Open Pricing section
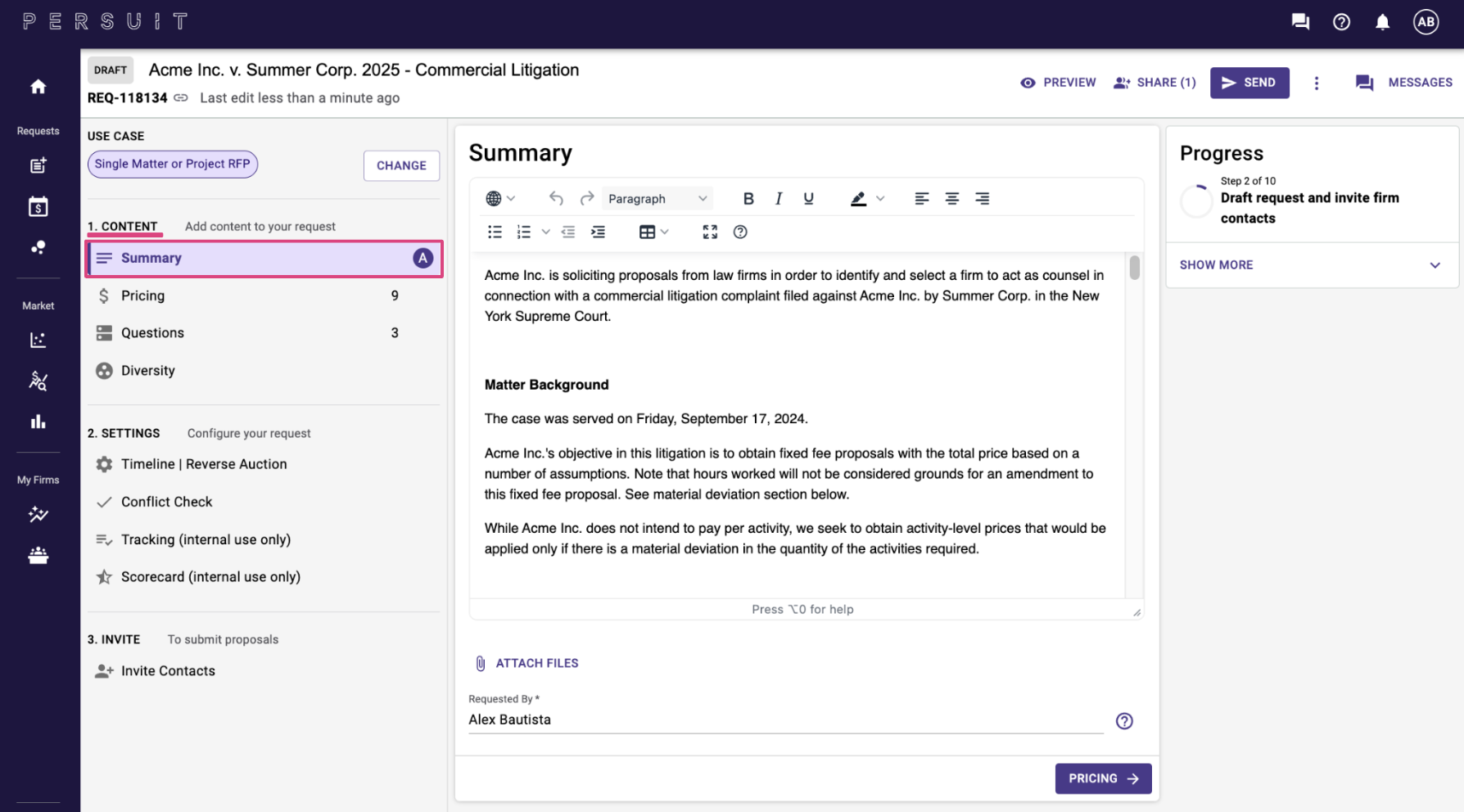Image resolution: width=1464 pixels, height=812 pixels. click(264, 295)
